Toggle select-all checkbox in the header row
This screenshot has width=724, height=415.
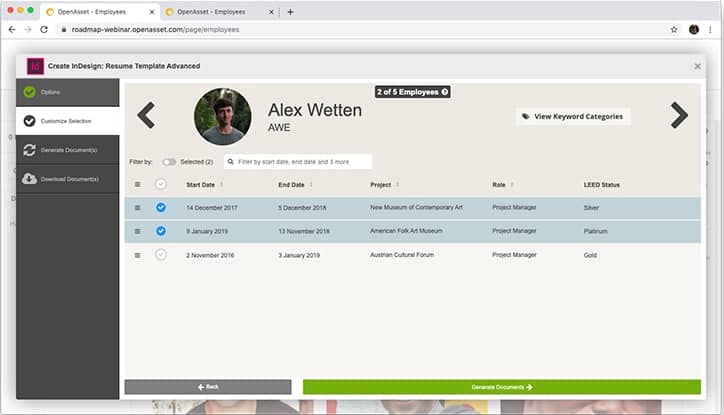tap(161, 184)
